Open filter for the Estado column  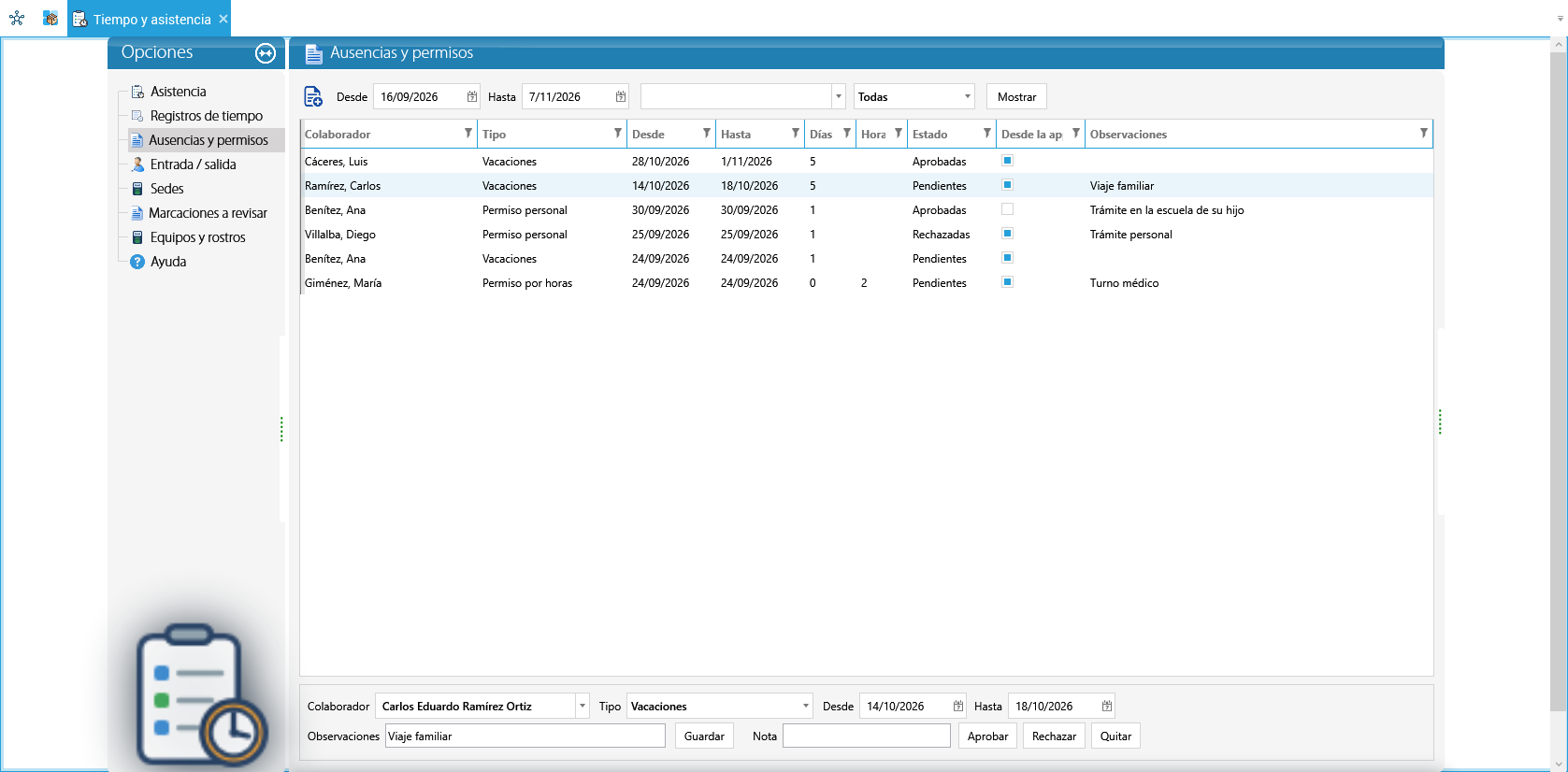pos(987,134)
